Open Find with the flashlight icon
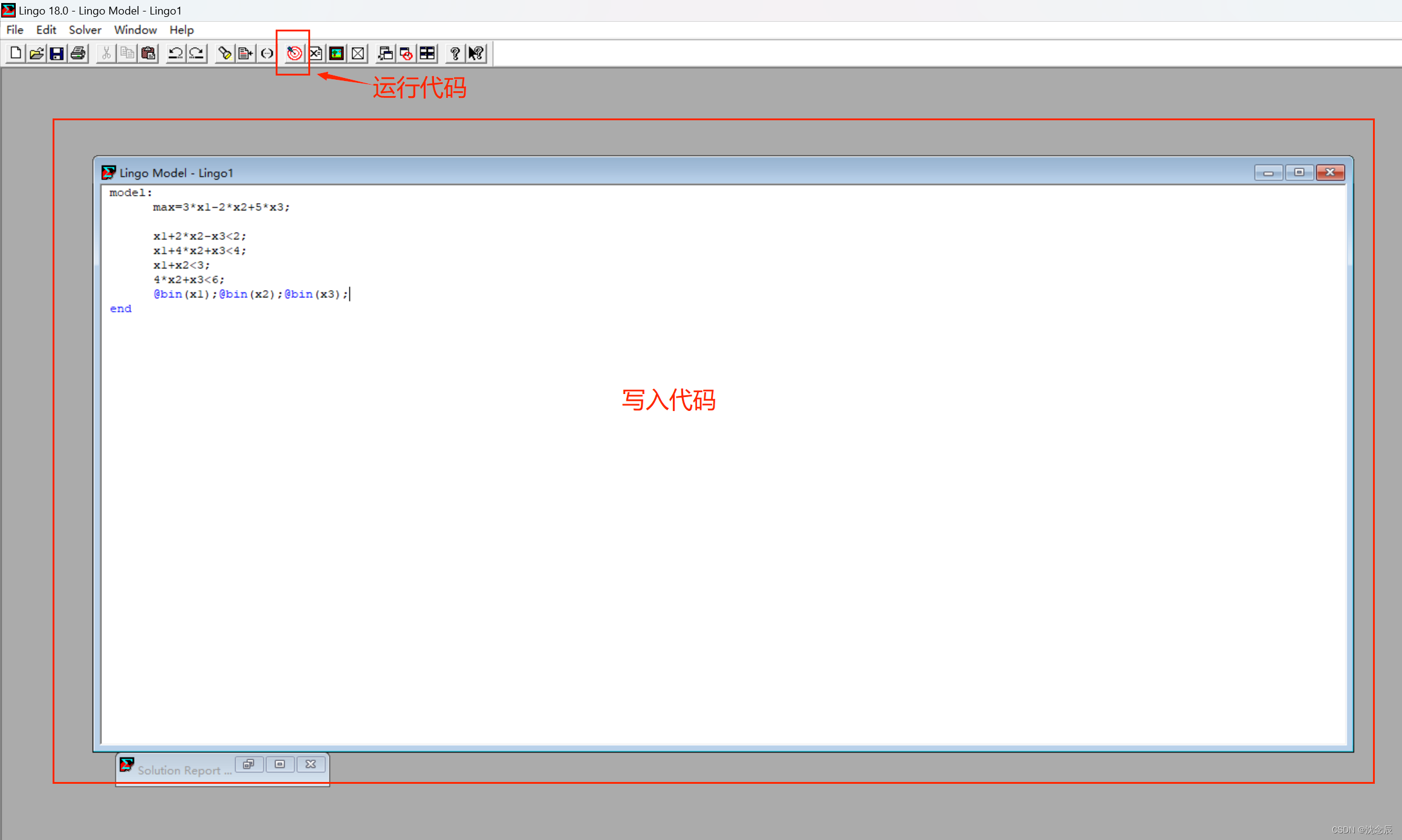The width and height of the screenshot is (1402, 840). (224, 53)
